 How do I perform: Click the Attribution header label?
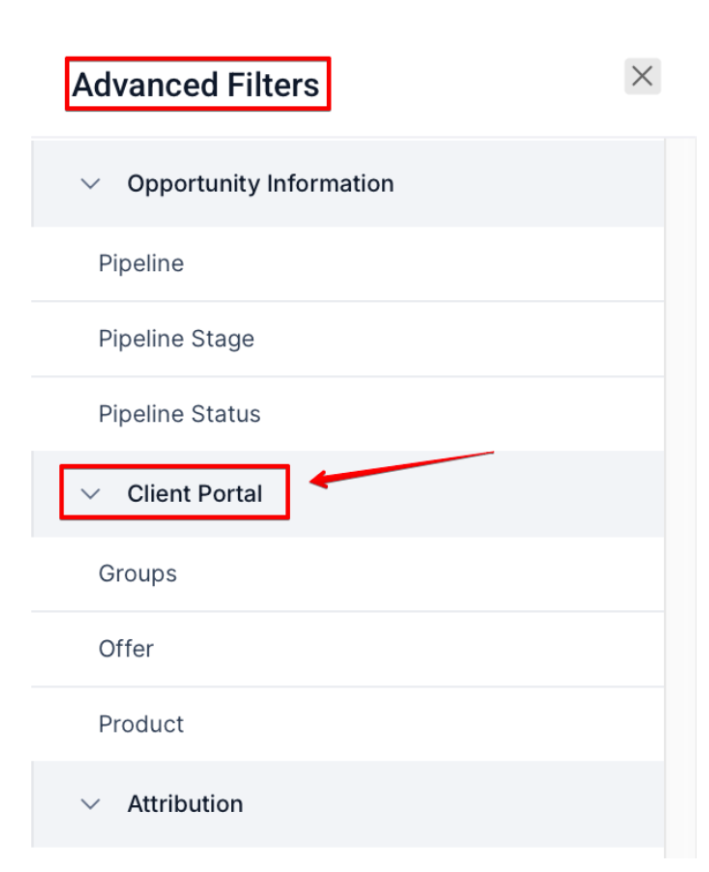185,804
